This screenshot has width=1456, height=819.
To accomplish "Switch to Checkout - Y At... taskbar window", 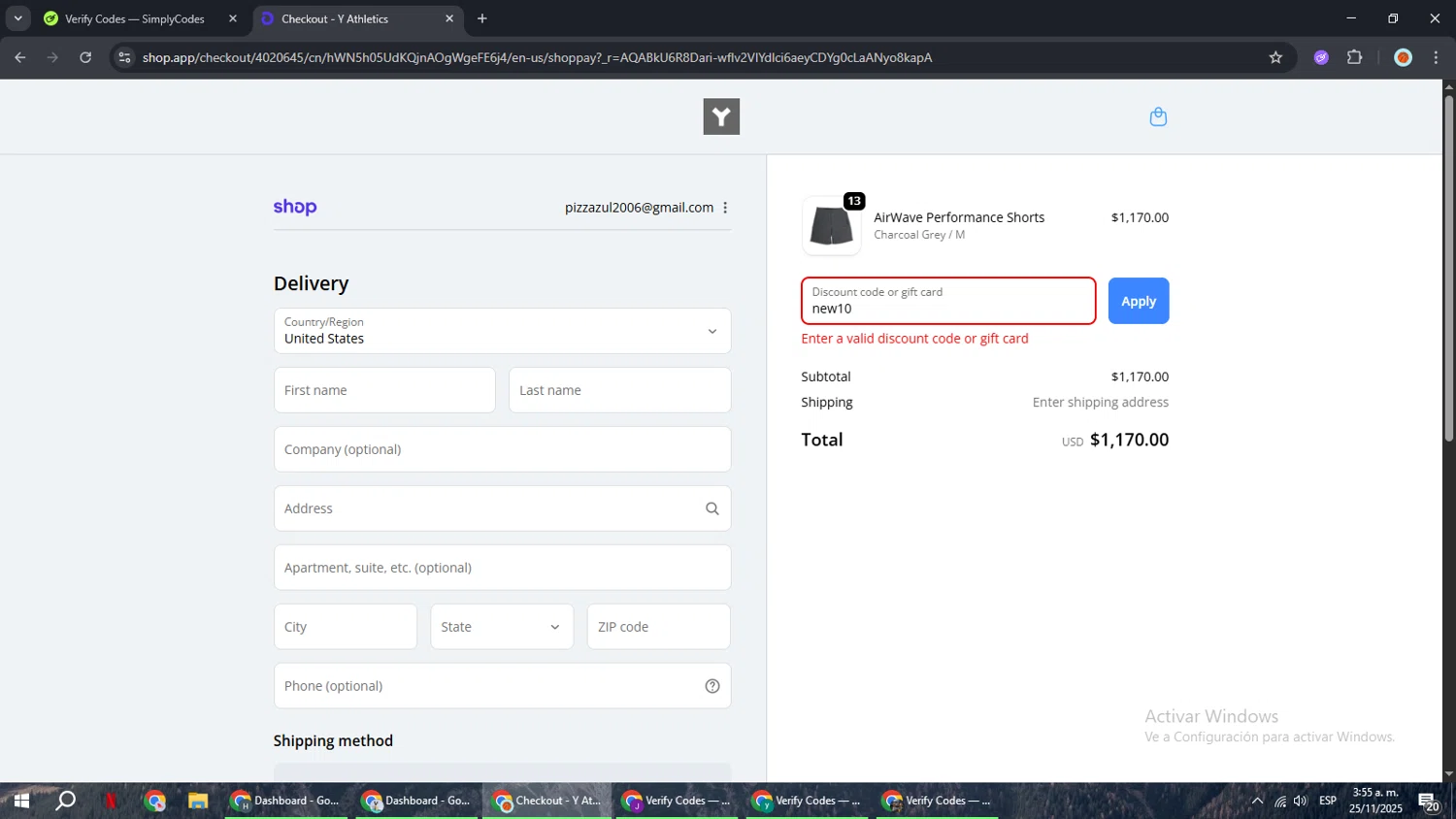I will (x=547, y=801).
